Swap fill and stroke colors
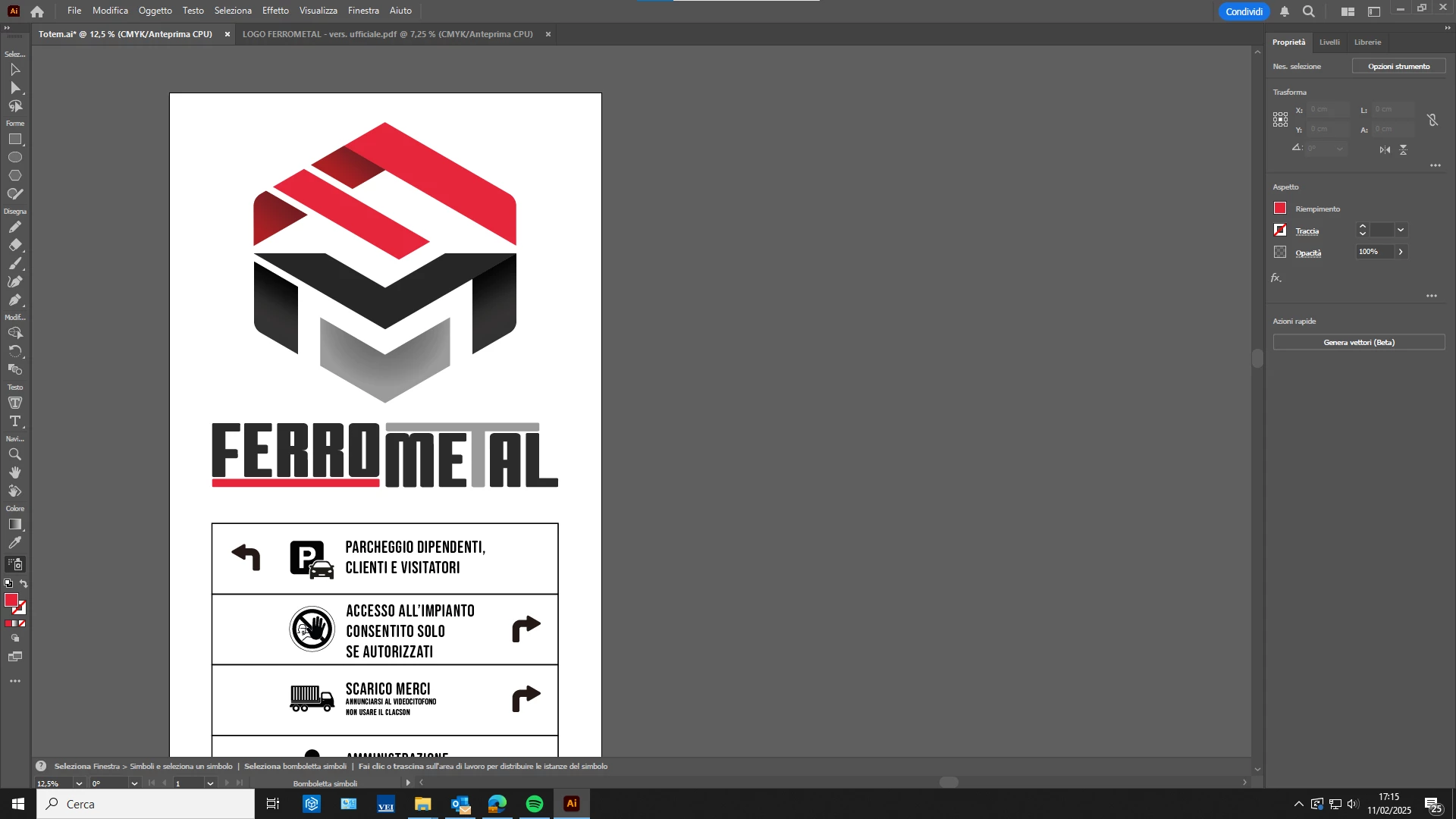The height and width of the screenshot is (819, 1456). pos(24,584)
